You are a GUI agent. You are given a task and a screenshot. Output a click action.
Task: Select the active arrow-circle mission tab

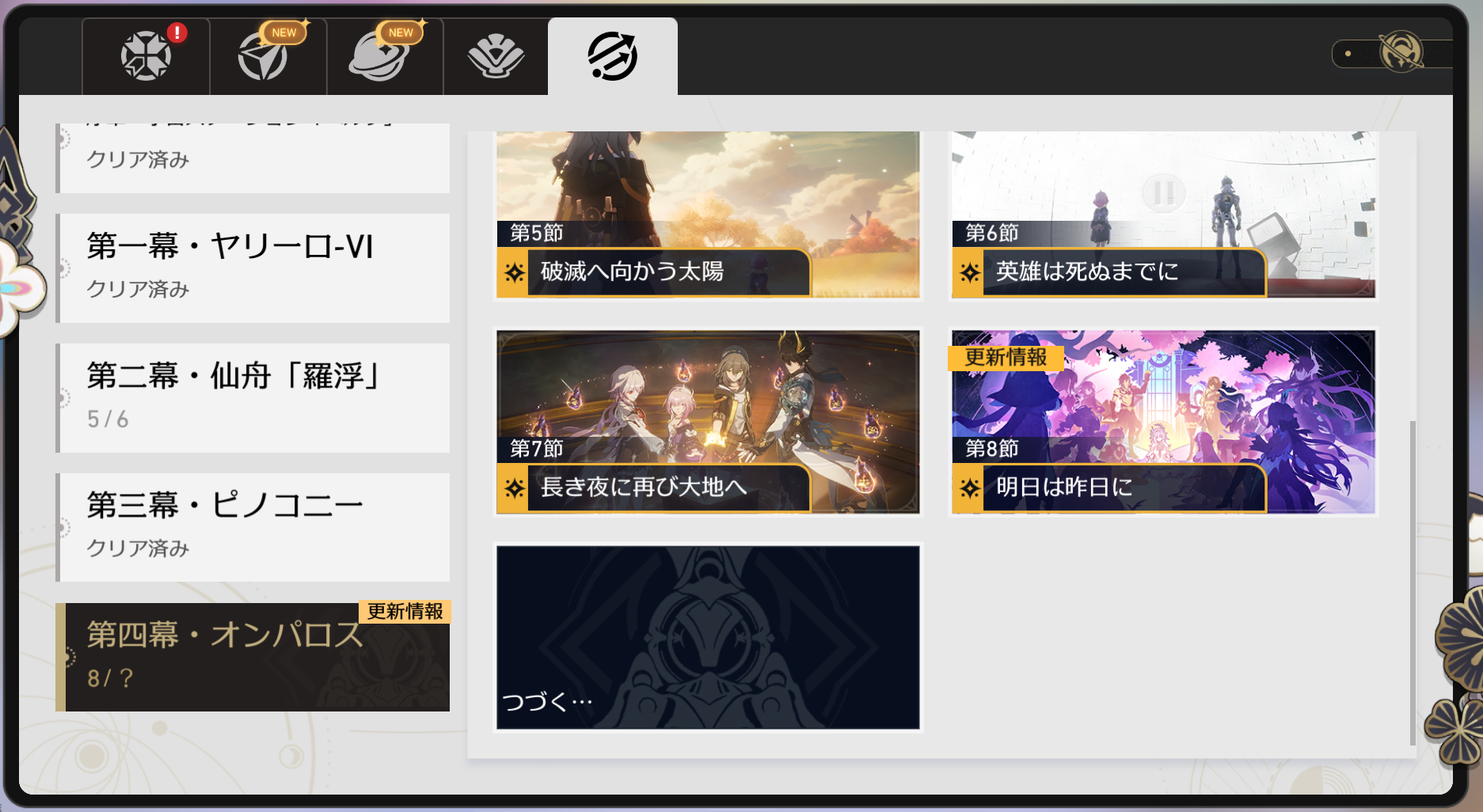[612, 56]
